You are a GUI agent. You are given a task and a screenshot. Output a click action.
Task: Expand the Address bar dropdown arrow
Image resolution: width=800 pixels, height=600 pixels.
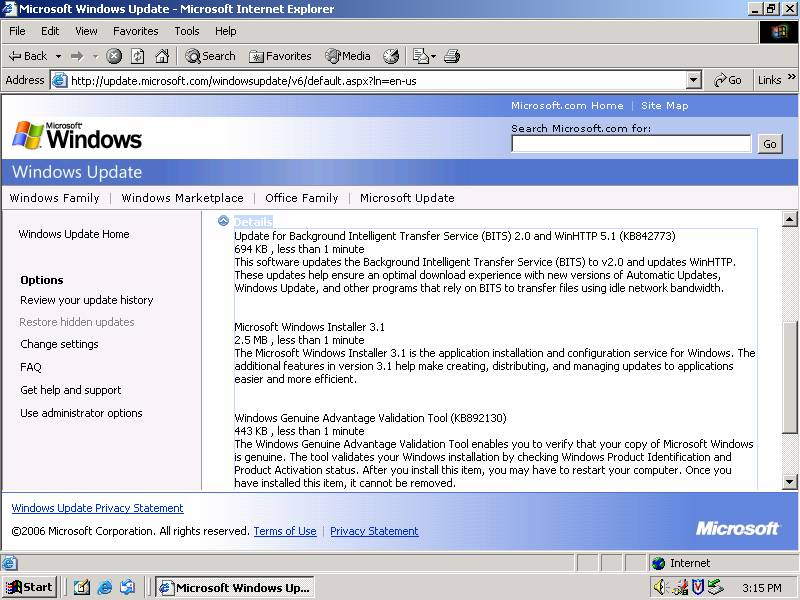pos(694,80)
